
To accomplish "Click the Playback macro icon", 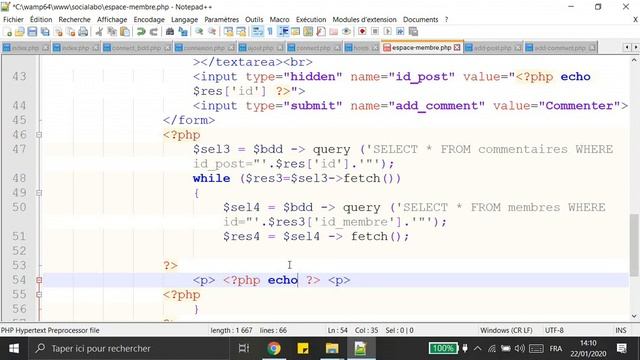I will click(388, 31).
